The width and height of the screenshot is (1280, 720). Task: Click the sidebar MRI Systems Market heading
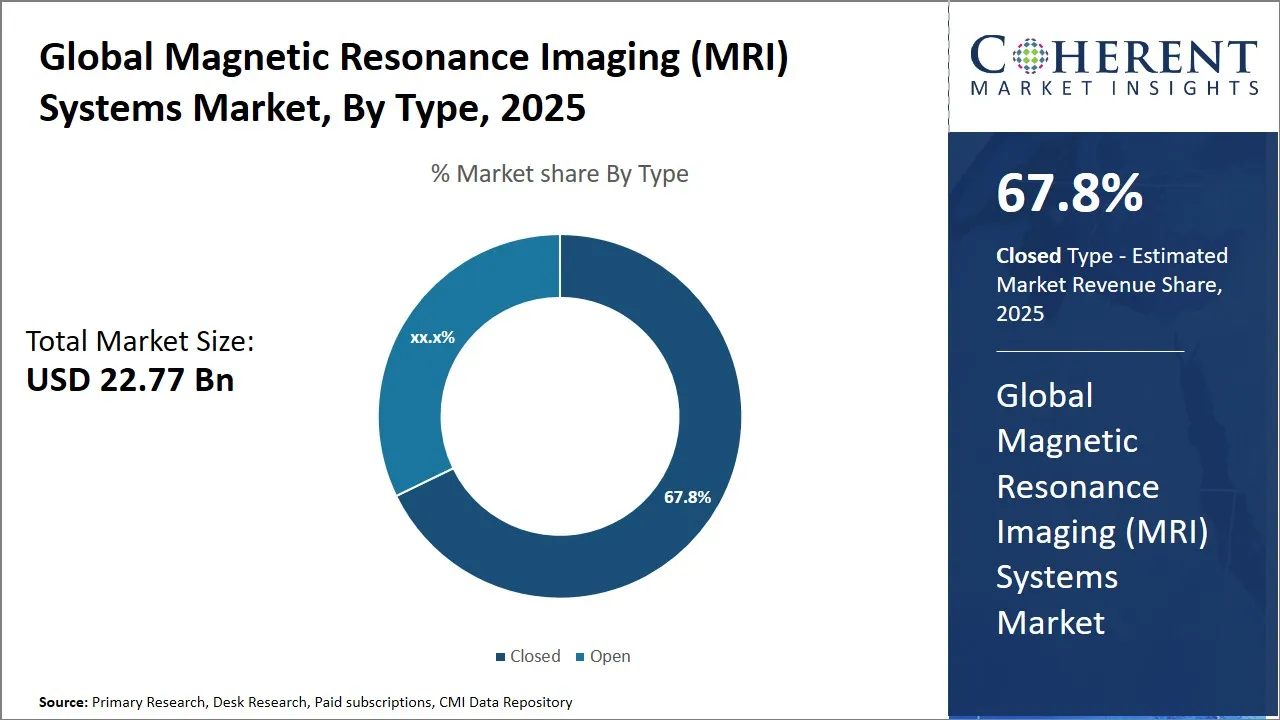coord(1102,509)
